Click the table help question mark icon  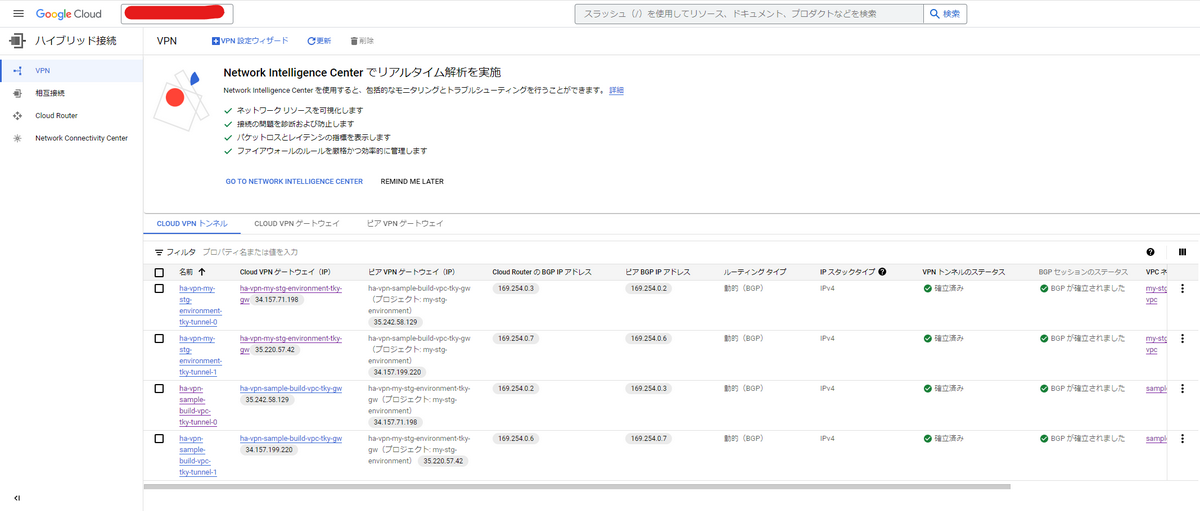(1151, 252)
